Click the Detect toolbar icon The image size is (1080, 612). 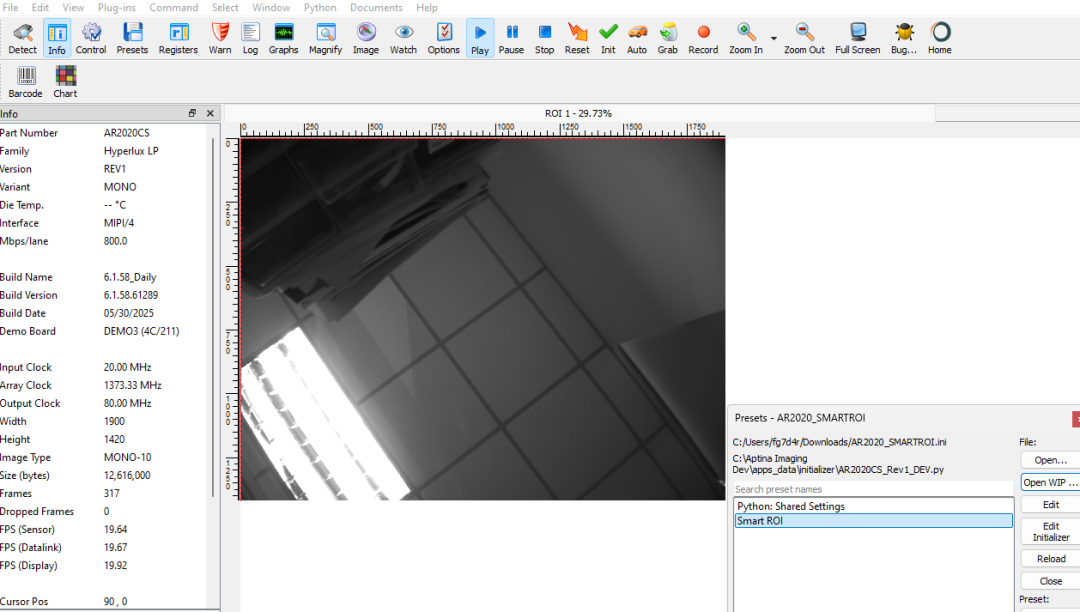[x=23, y=38]
